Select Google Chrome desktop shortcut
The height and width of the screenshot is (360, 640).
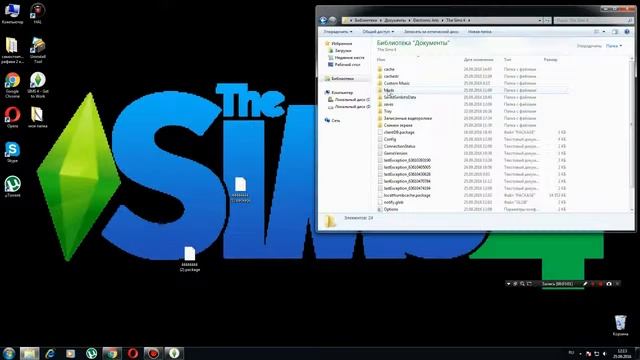click(12, 85)
